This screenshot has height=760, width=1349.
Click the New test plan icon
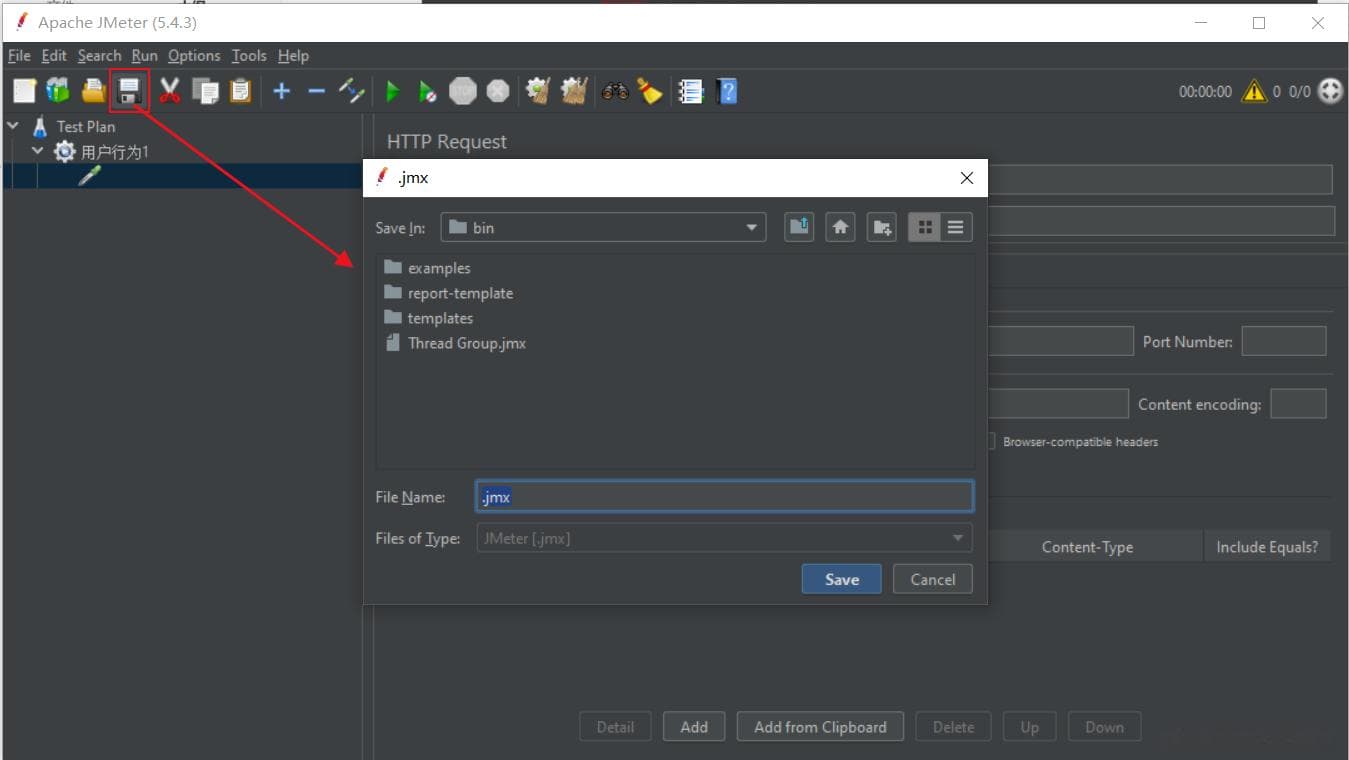(x=24, y=92)
